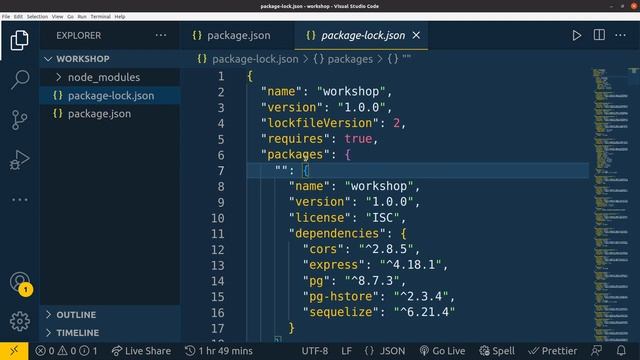Open the Terminal menu

point(100,17)
